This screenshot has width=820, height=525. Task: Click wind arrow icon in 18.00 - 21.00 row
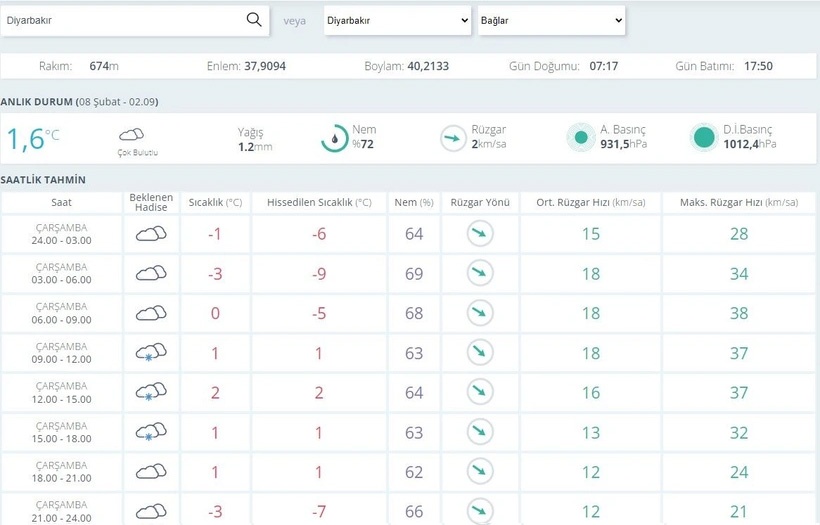click(480, 472)
